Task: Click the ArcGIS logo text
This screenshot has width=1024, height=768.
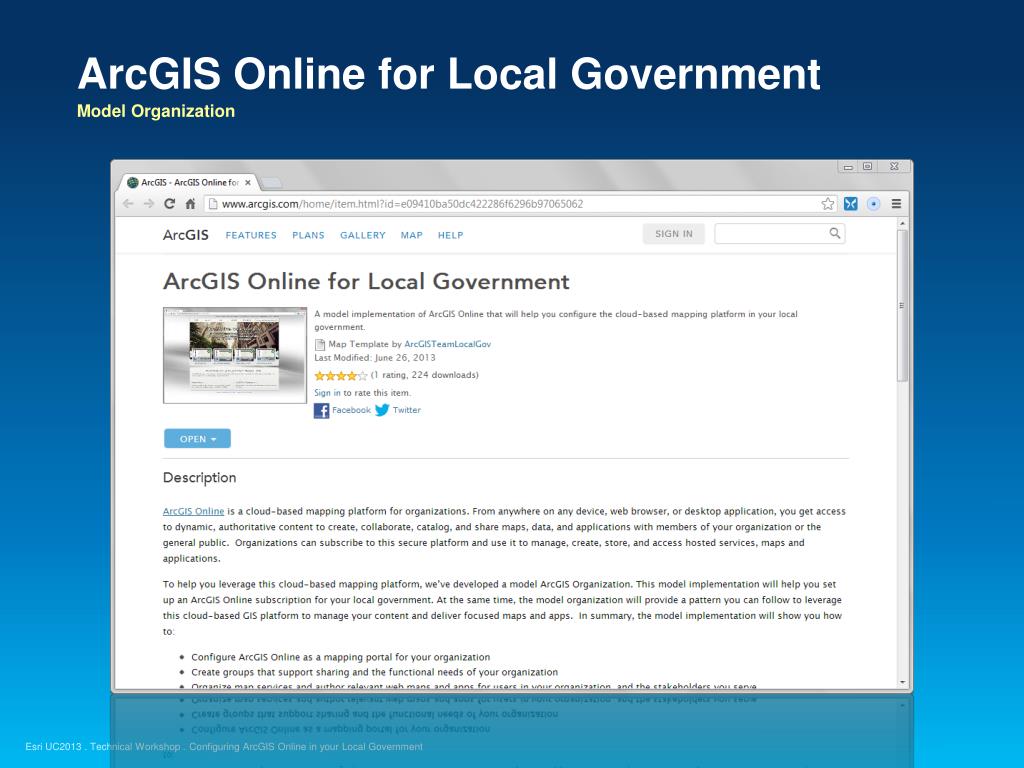Action: pos(185,235)
